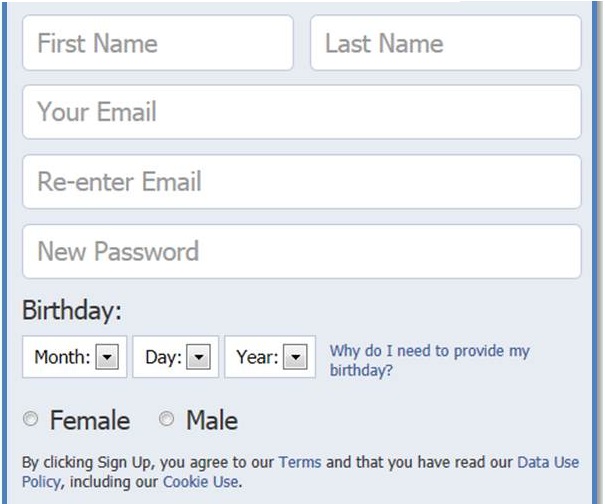The width and height of the screenshot is (605, 504).
Task: Click the 'Month:' label text
Action: click(x=62, y=357)
